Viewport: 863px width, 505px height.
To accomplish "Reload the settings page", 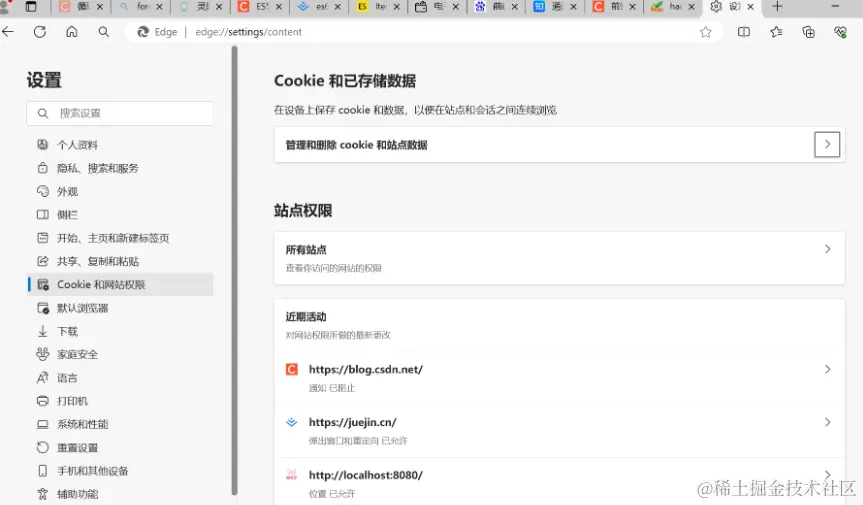I will [x=40, y=32].
